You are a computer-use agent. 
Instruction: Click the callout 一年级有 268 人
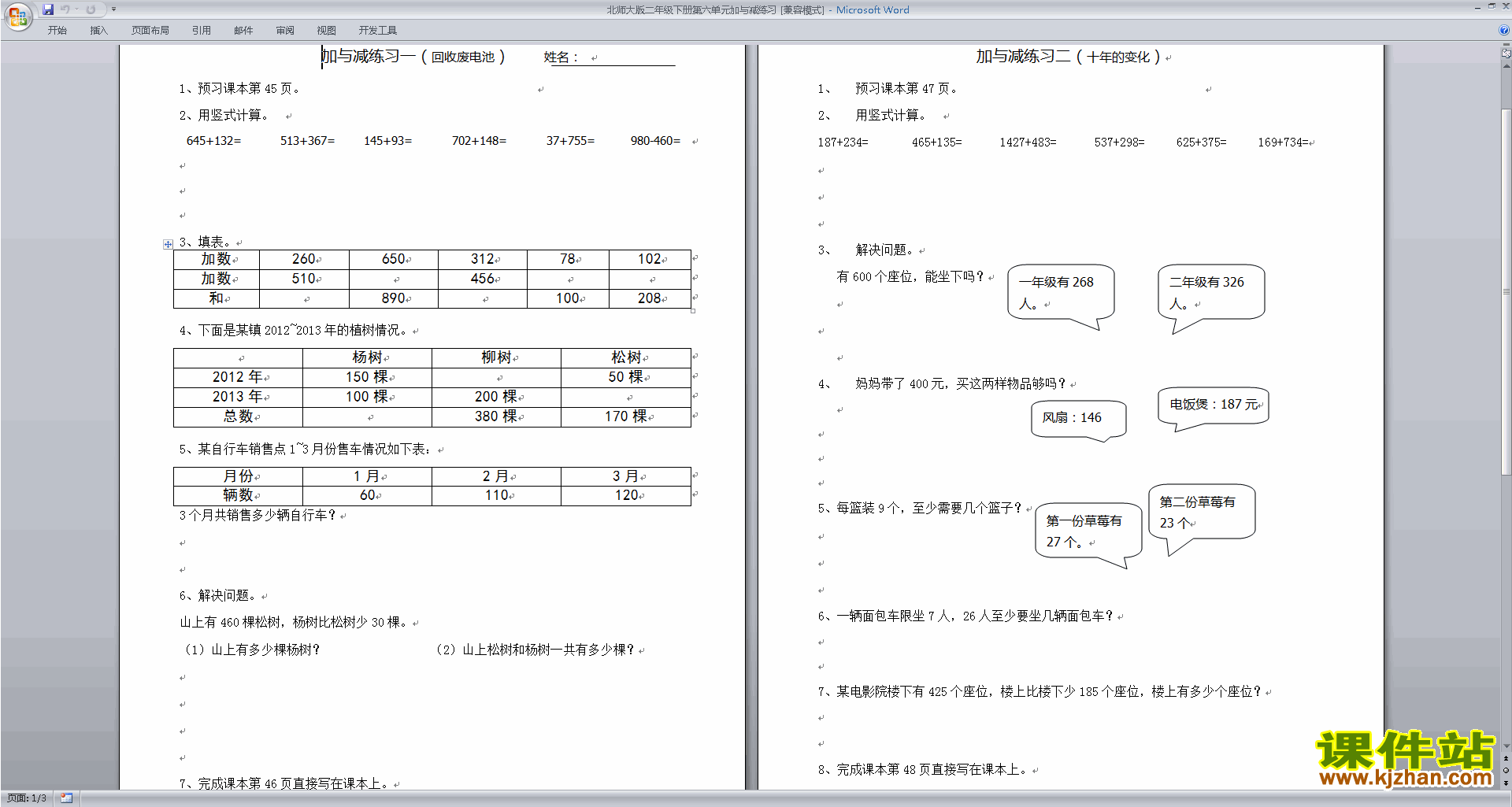(x=1061, y=292)
